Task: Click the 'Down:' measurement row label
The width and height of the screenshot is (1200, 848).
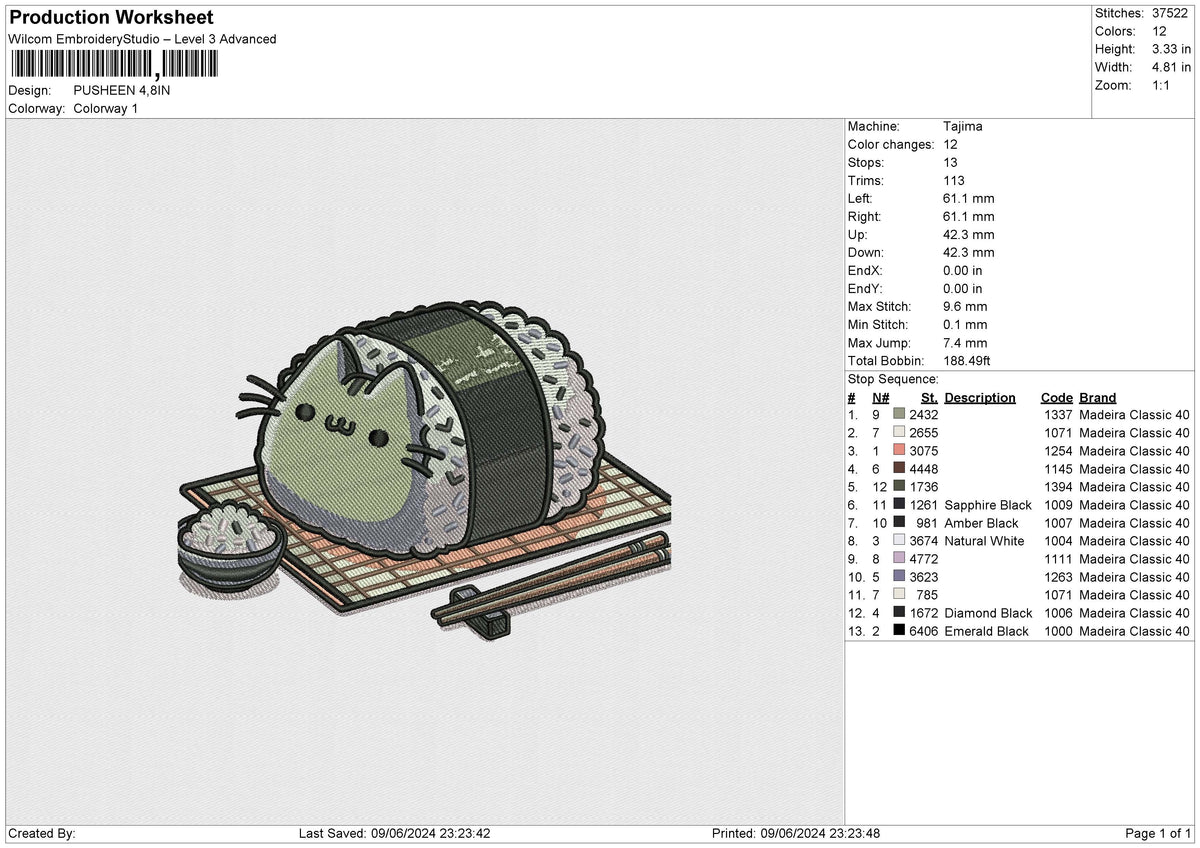Action: pyautogui.click(x=866, y=253)
